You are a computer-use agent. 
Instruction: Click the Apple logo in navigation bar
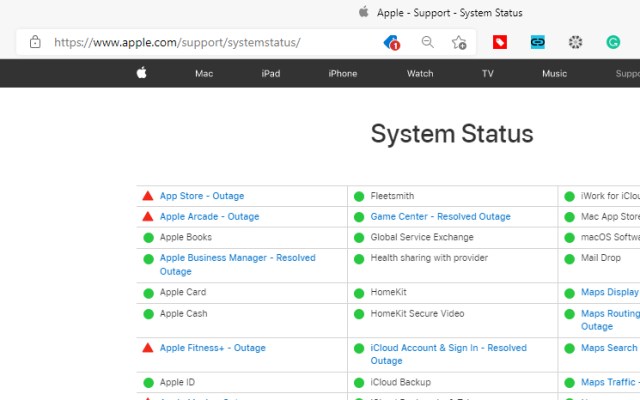coord(142,73)
